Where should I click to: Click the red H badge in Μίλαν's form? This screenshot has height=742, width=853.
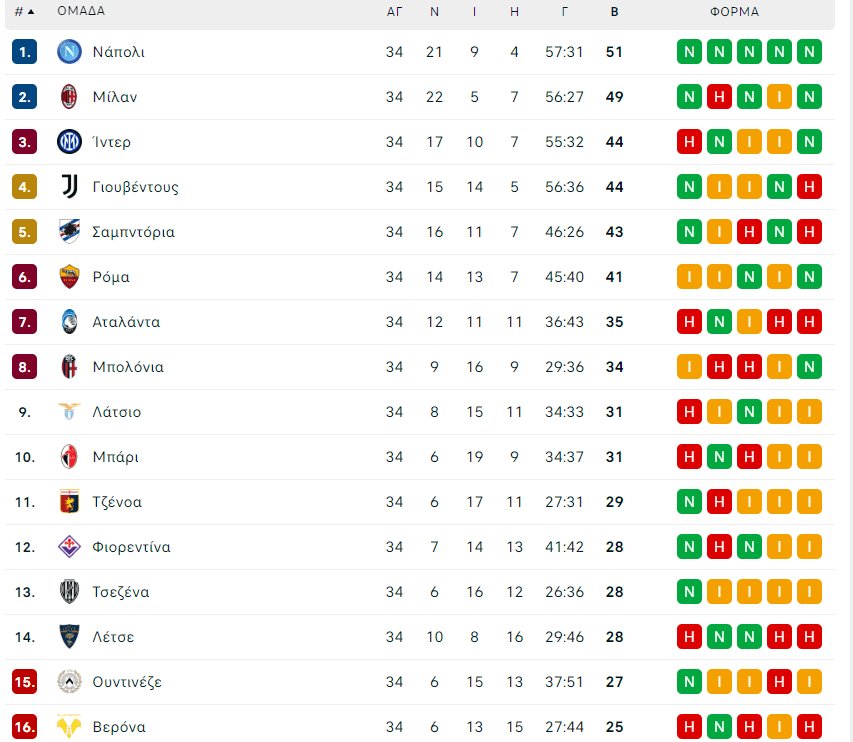click(719, 97)
